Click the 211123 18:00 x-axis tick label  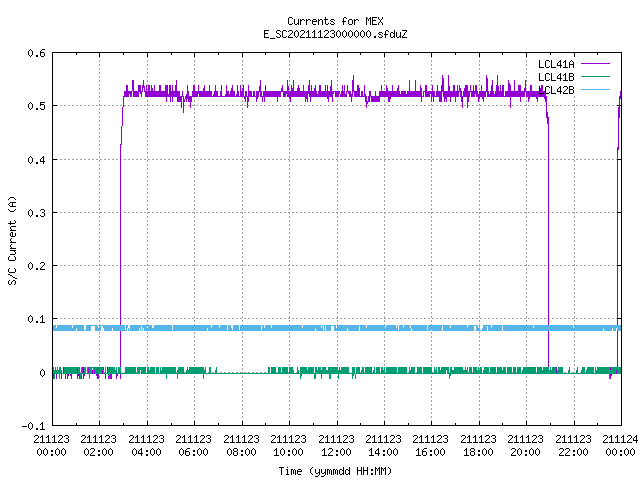[x=478, y=446]
